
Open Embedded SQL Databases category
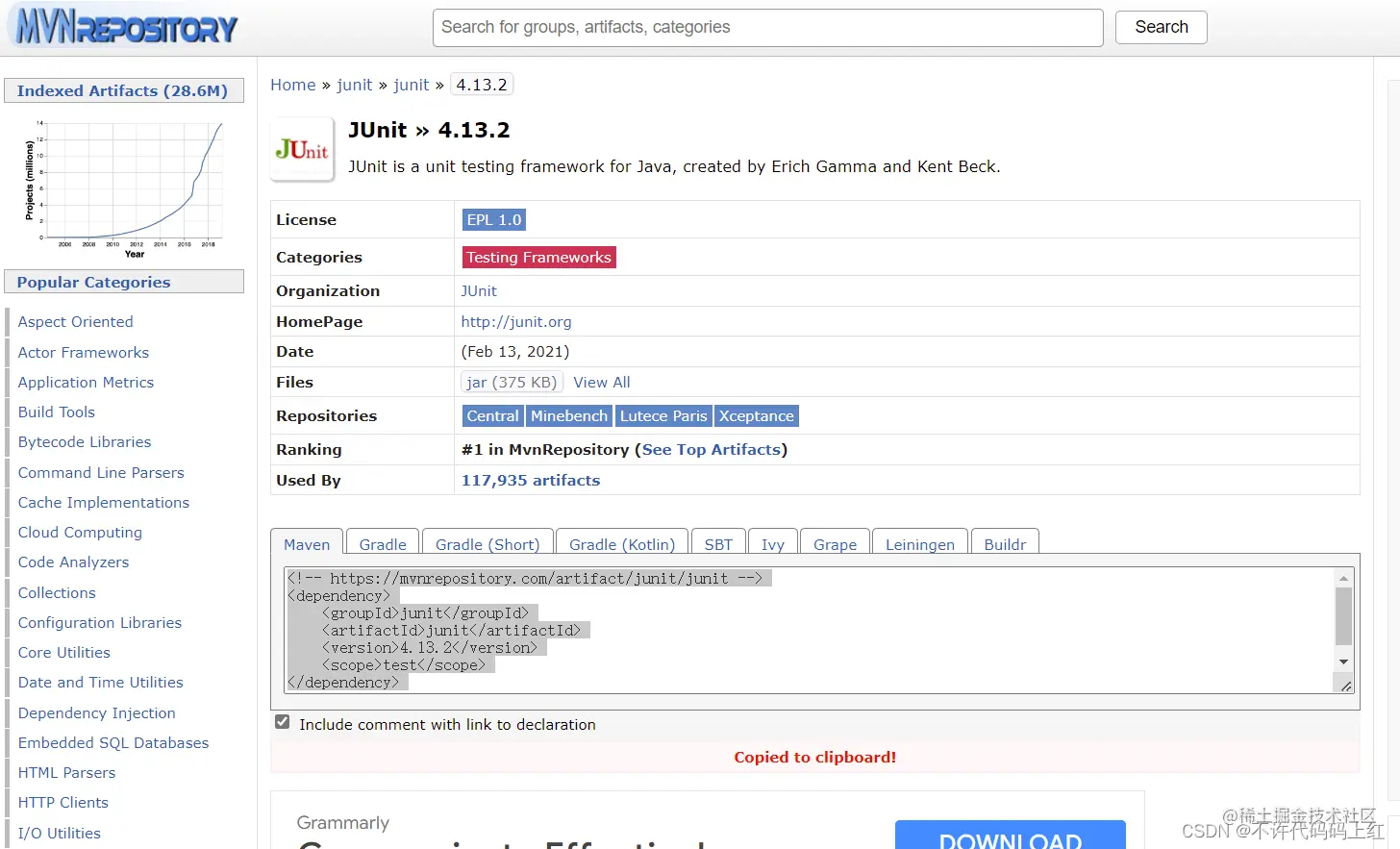tap(113, 742)
